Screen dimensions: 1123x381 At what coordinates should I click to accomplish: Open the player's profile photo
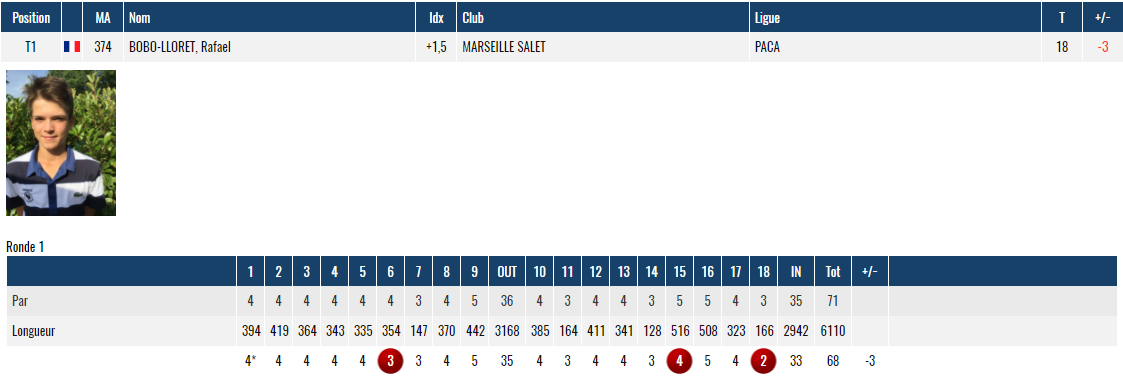click(x=61, y=143)
